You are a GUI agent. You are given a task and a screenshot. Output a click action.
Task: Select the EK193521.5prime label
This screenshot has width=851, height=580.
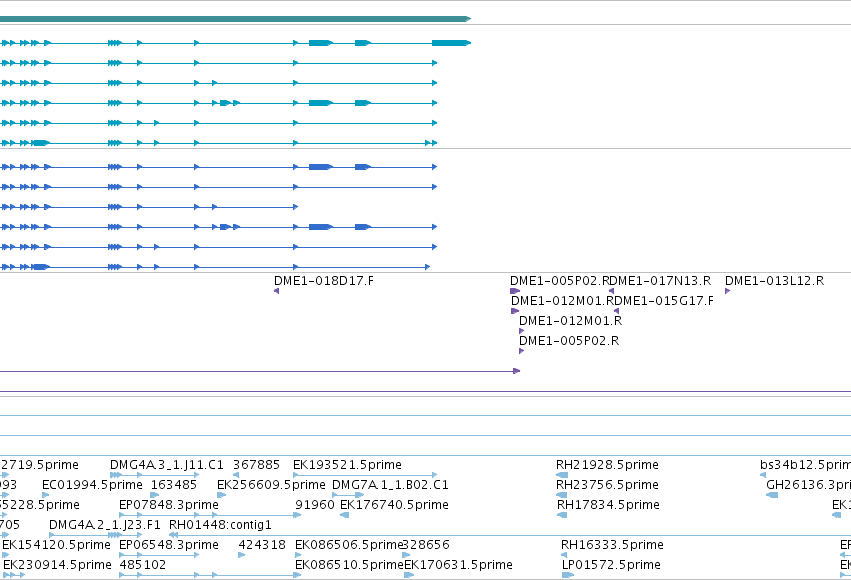347,464
